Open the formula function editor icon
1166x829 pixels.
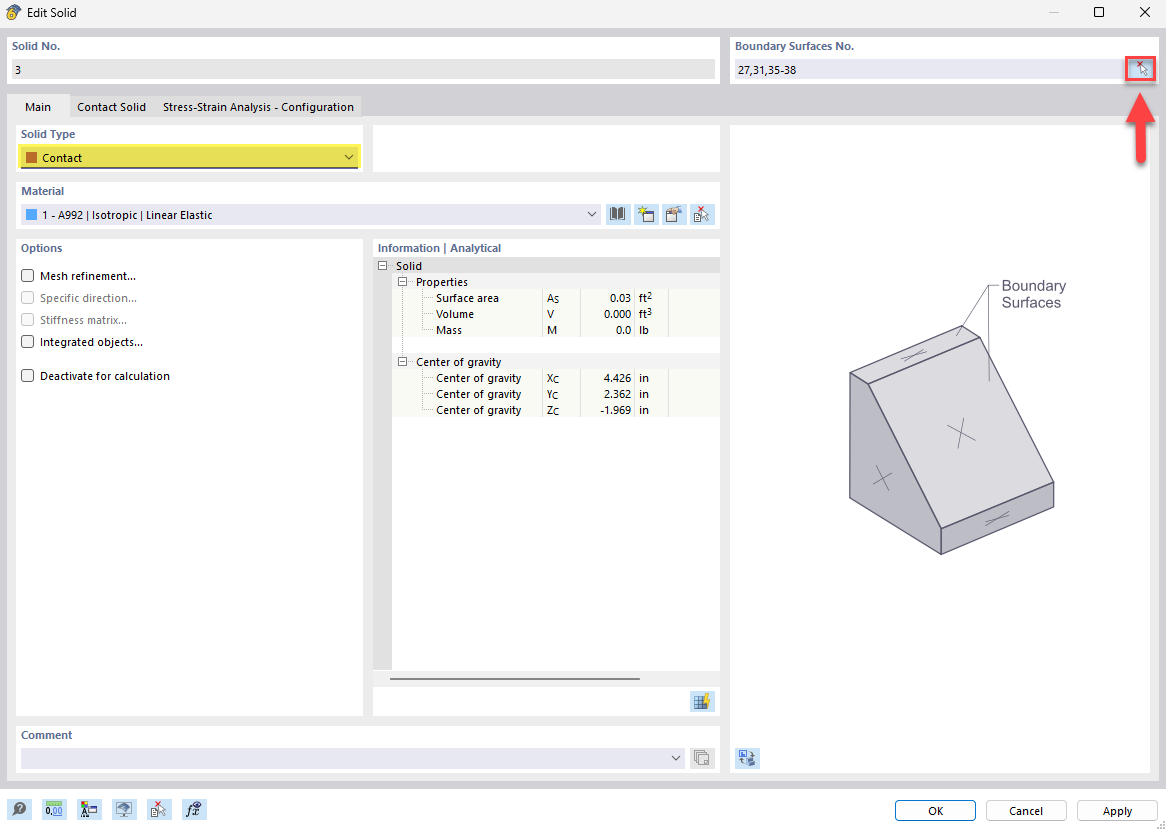click(194, 809)
